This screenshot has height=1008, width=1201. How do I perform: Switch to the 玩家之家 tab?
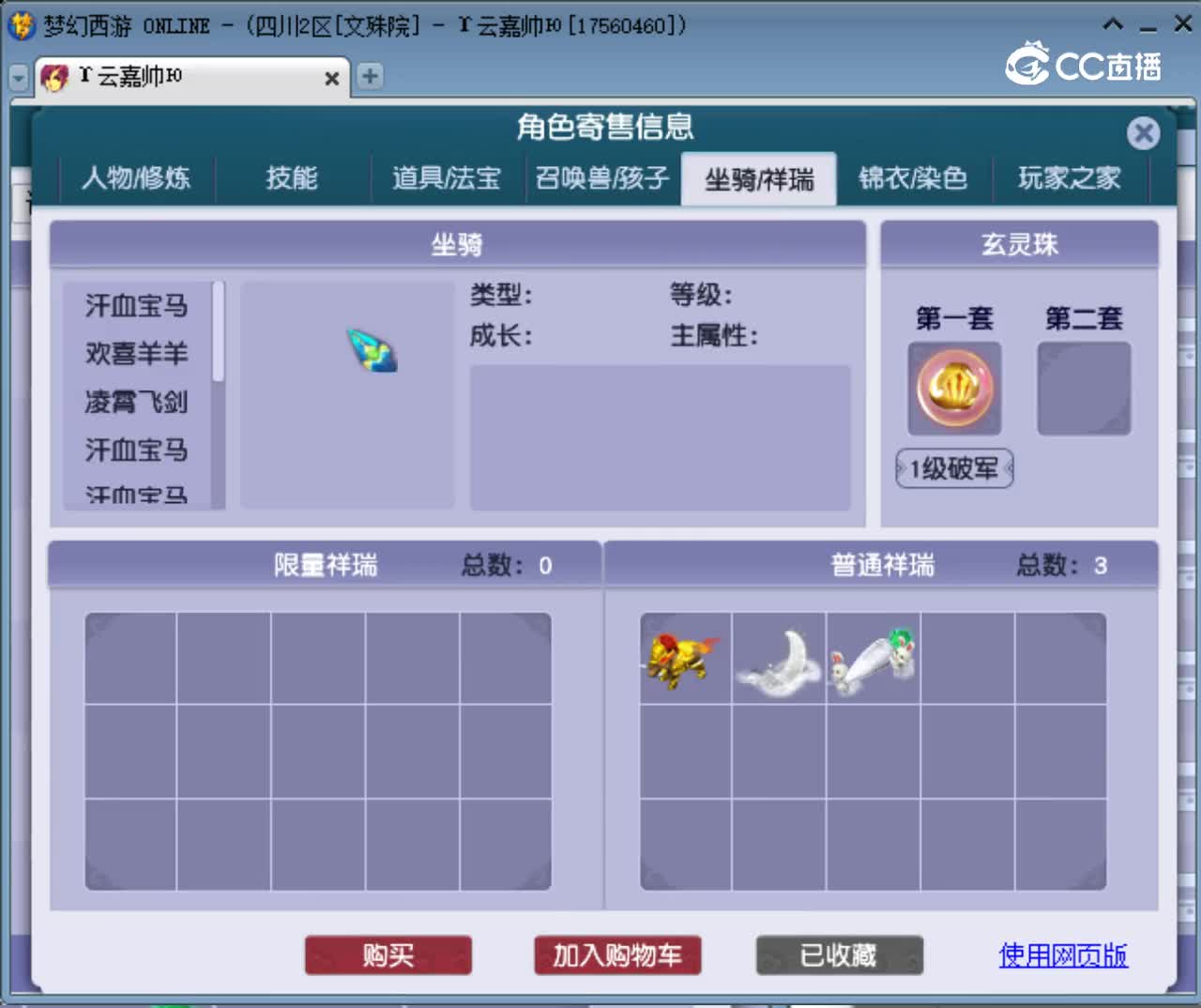(x=1070, y=177)
